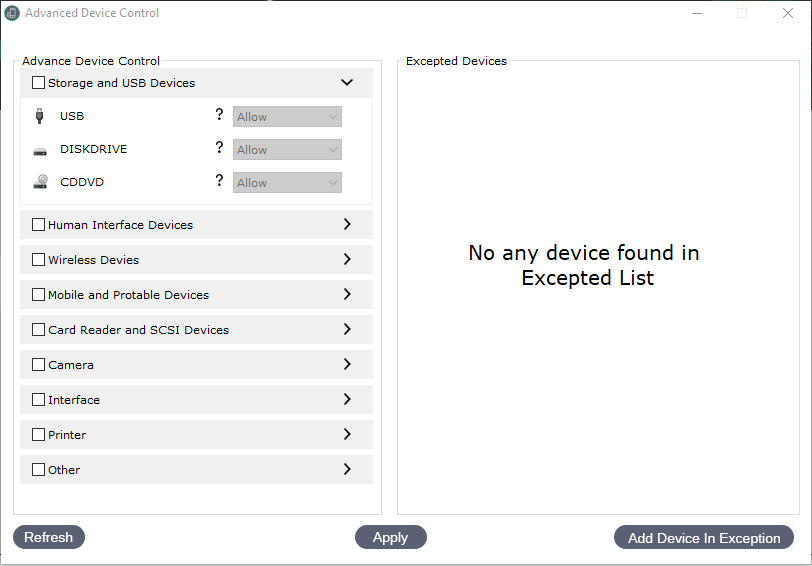Open the DISKDRIVE Allow dropdown

click(x=287, y=150)
